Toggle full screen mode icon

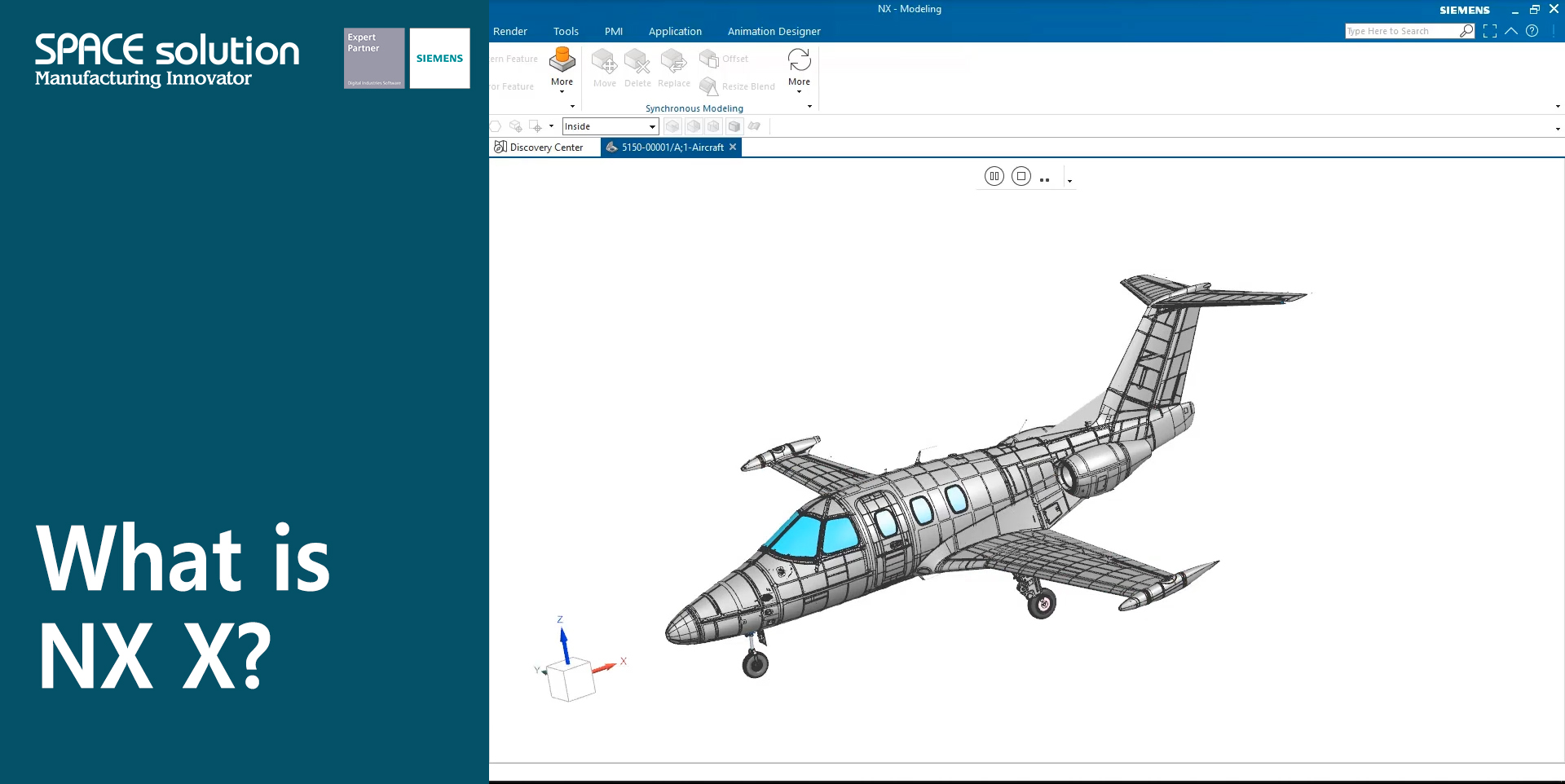coord(1490,31)
